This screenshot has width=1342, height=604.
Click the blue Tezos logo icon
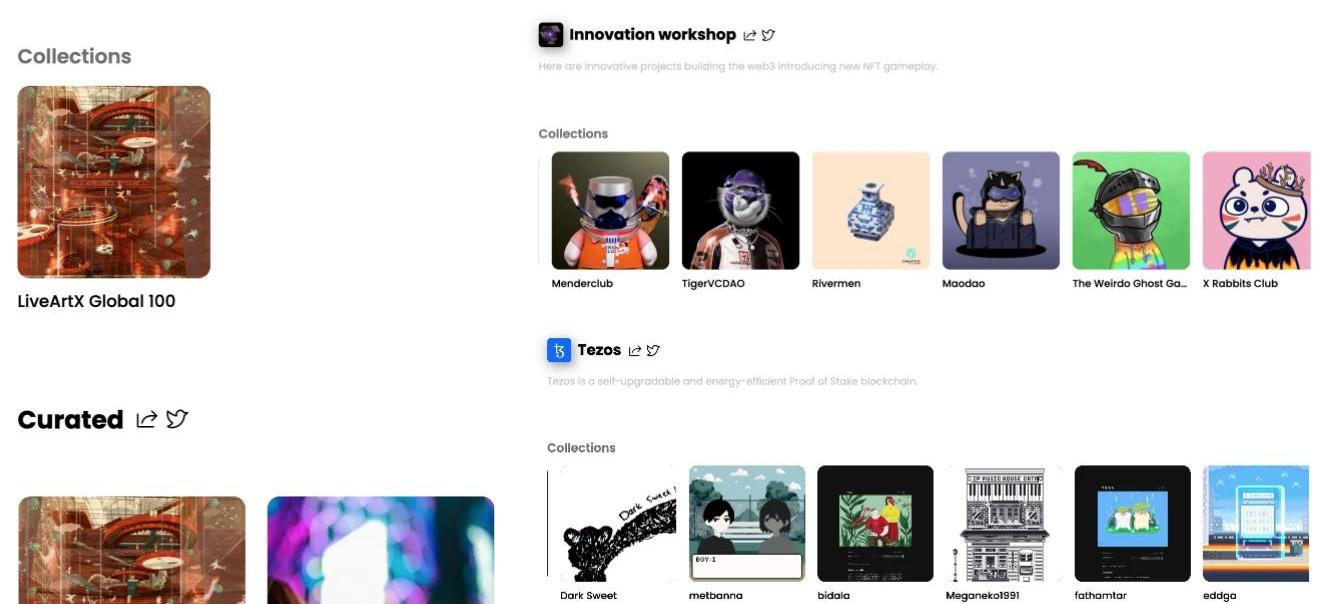tap(559, 351)
